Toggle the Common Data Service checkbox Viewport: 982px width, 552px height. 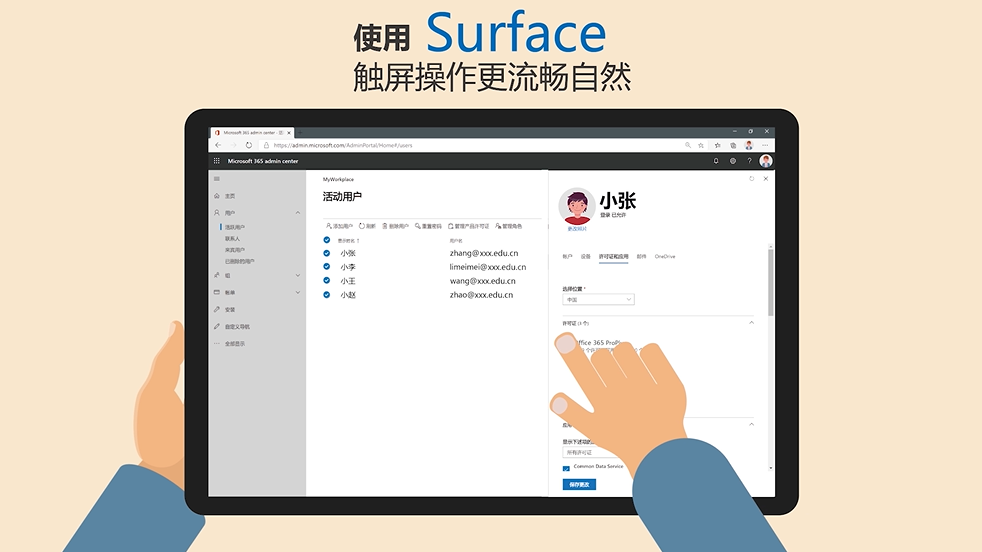tap(566, 468)
